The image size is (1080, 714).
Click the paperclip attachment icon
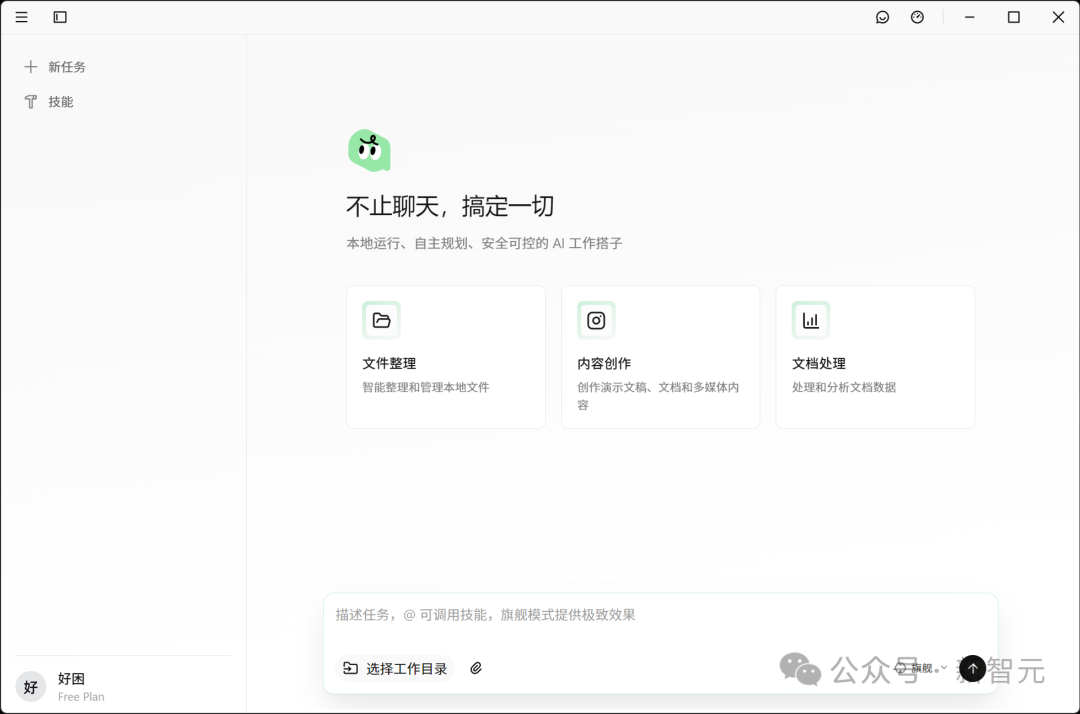tap(476, 668)
